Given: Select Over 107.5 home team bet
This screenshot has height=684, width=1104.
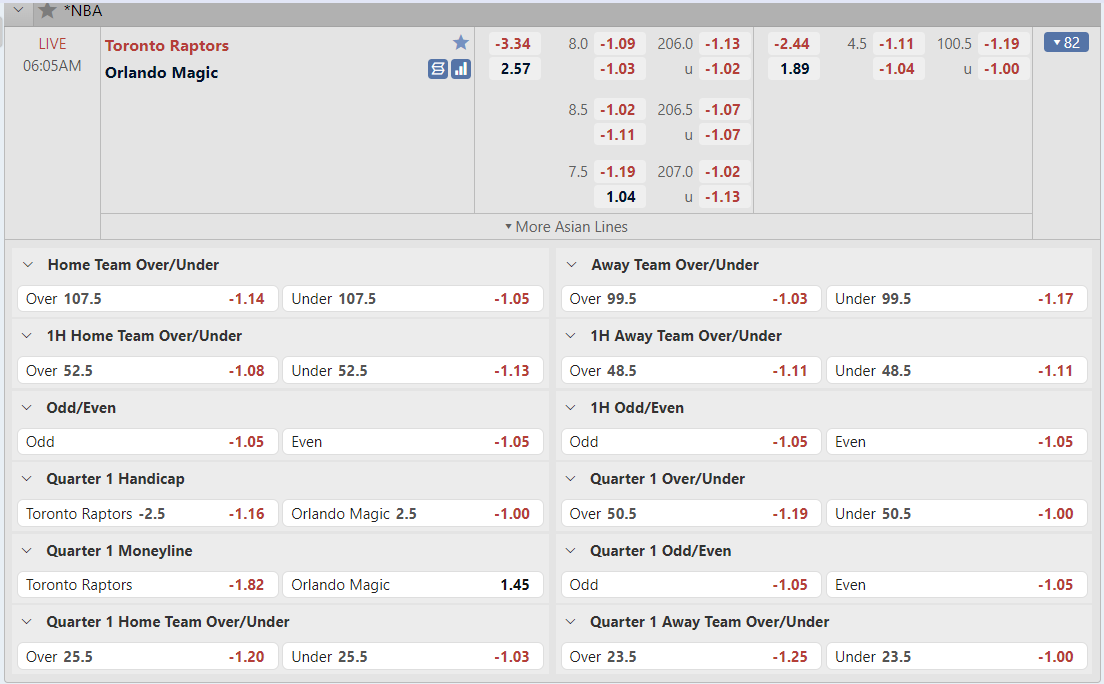Looking at the screenshot, I should coord(146,299).
